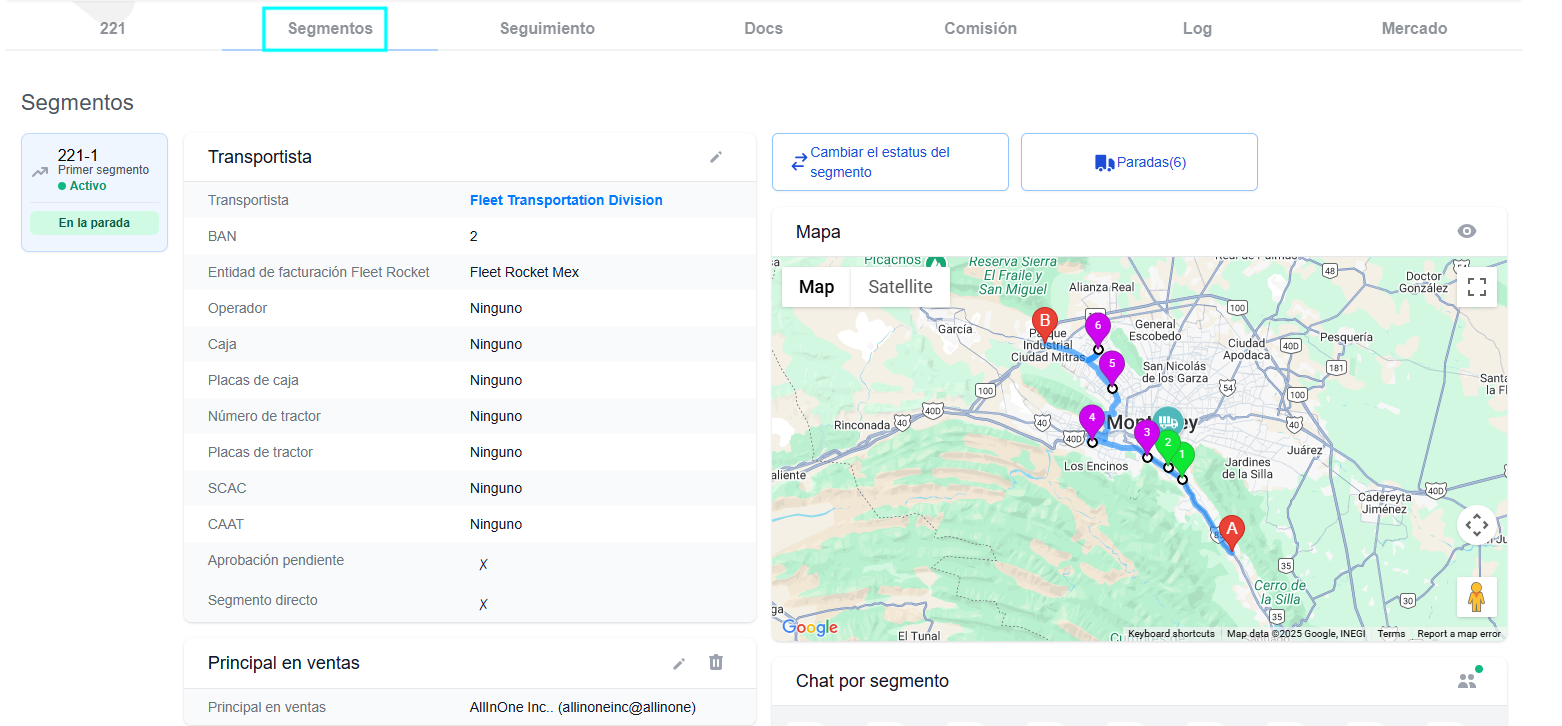Click the X mark for Segmento directo
Image resolution: width=1562 pixels, height=726 pixels.
(x=483, y=604)
